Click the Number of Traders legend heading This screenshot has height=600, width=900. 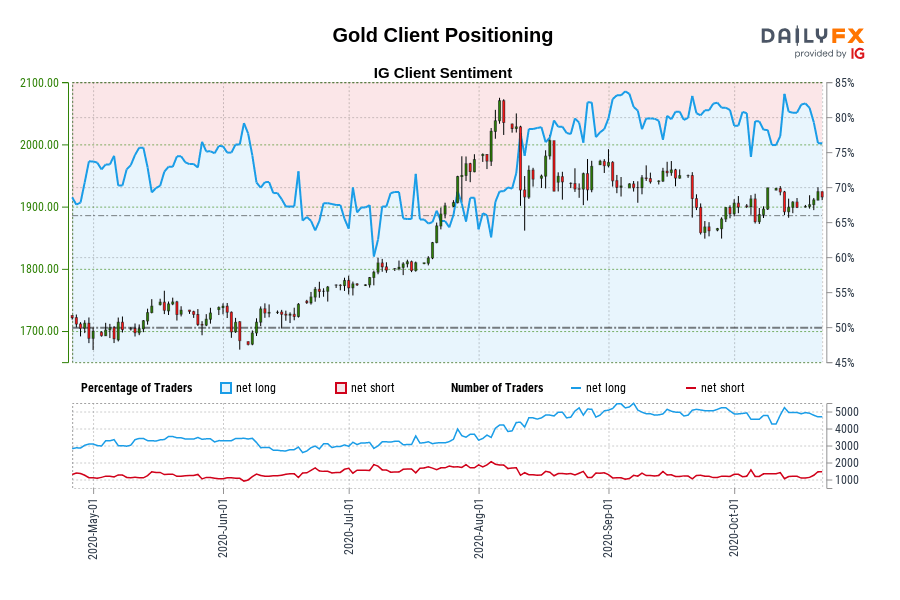[497, 388]
